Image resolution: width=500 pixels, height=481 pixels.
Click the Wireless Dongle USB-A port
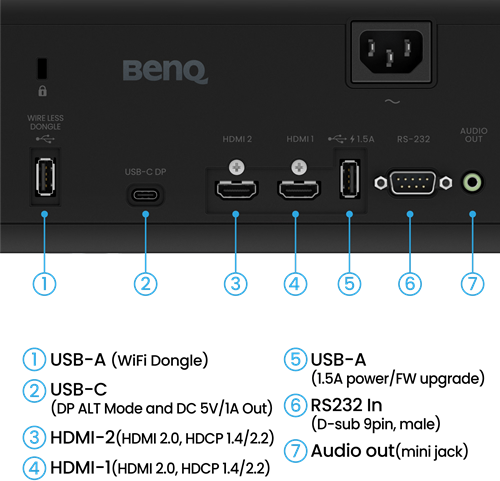pyautogui.click(x=45, y=177)
